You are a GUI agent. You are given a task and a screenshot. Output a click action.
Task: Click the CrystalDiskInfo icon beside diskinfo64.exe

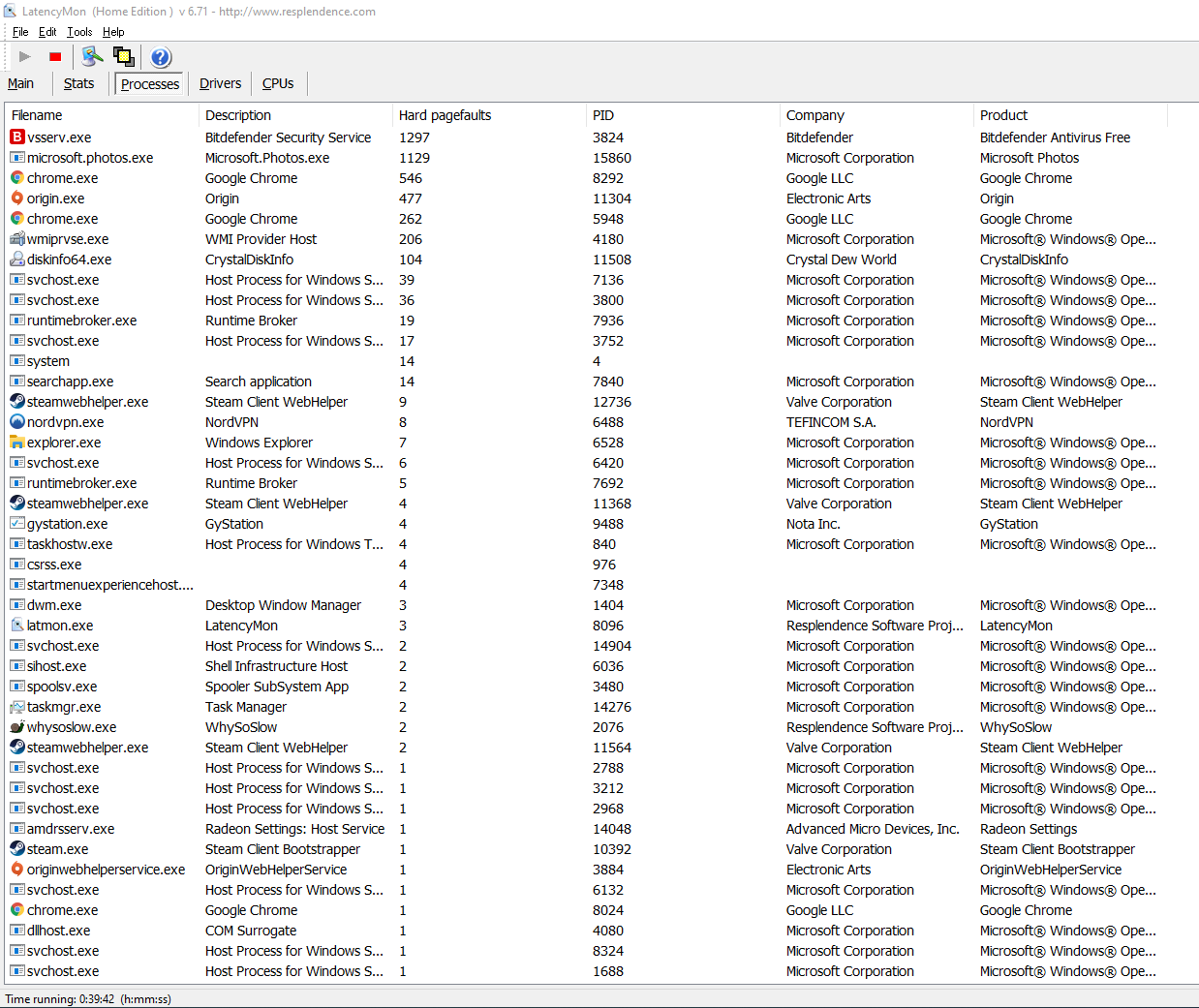point(17,260)
